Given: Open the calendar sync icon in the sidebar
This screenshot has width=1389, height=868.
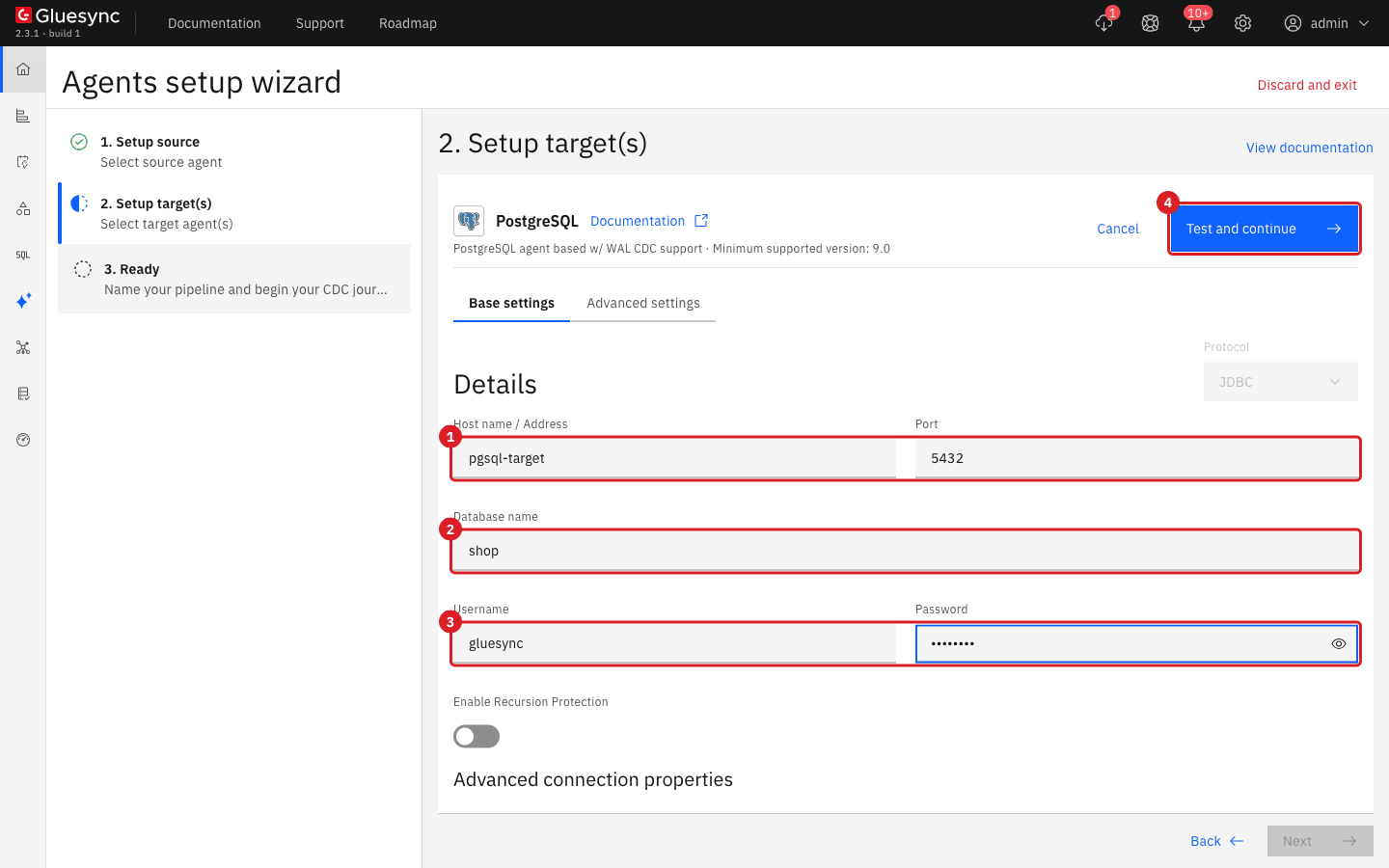Looking at the screenshot, I should pos(23,162).
